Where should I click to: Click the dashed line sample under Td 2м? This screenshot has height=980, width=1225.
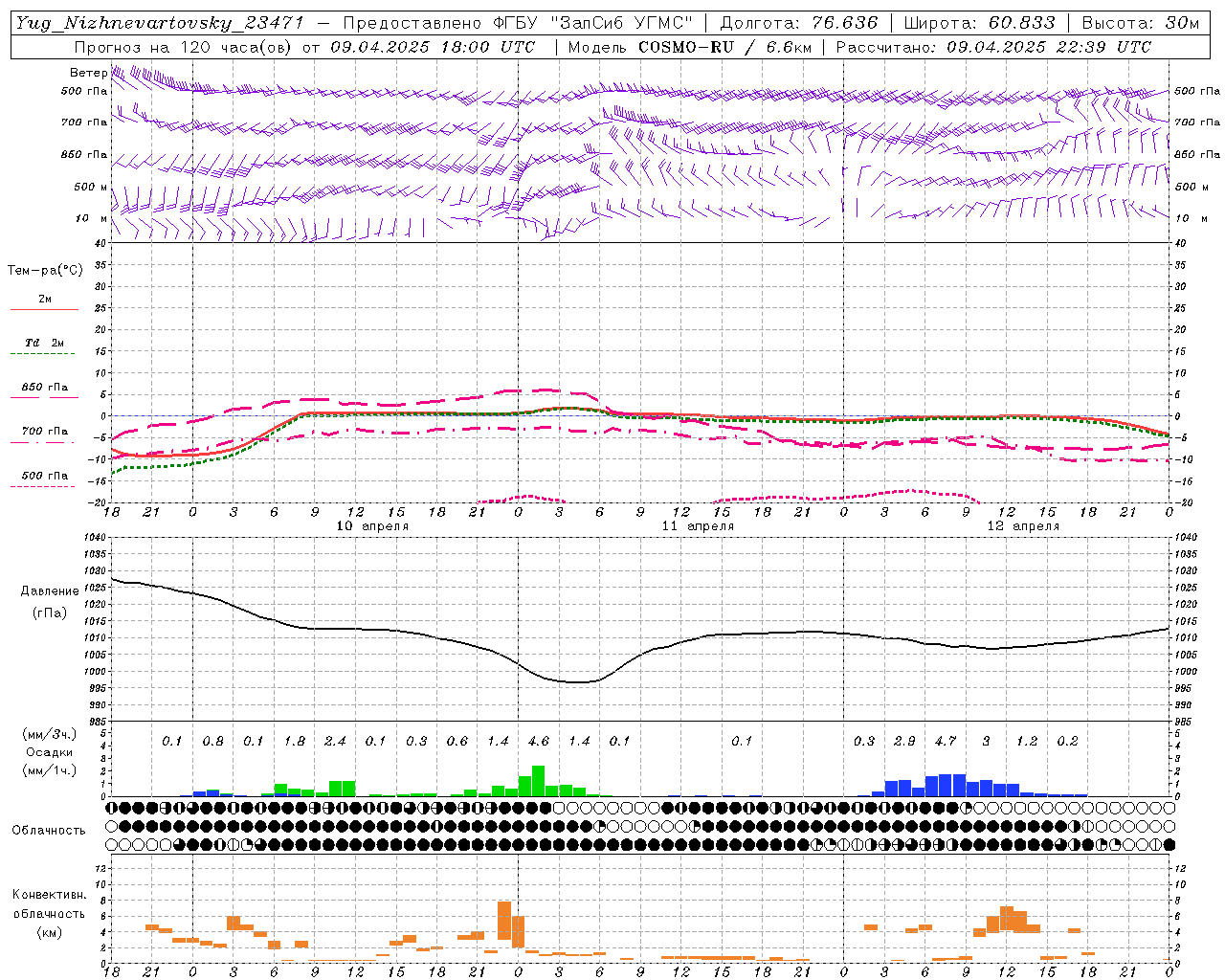pos(44,354)
